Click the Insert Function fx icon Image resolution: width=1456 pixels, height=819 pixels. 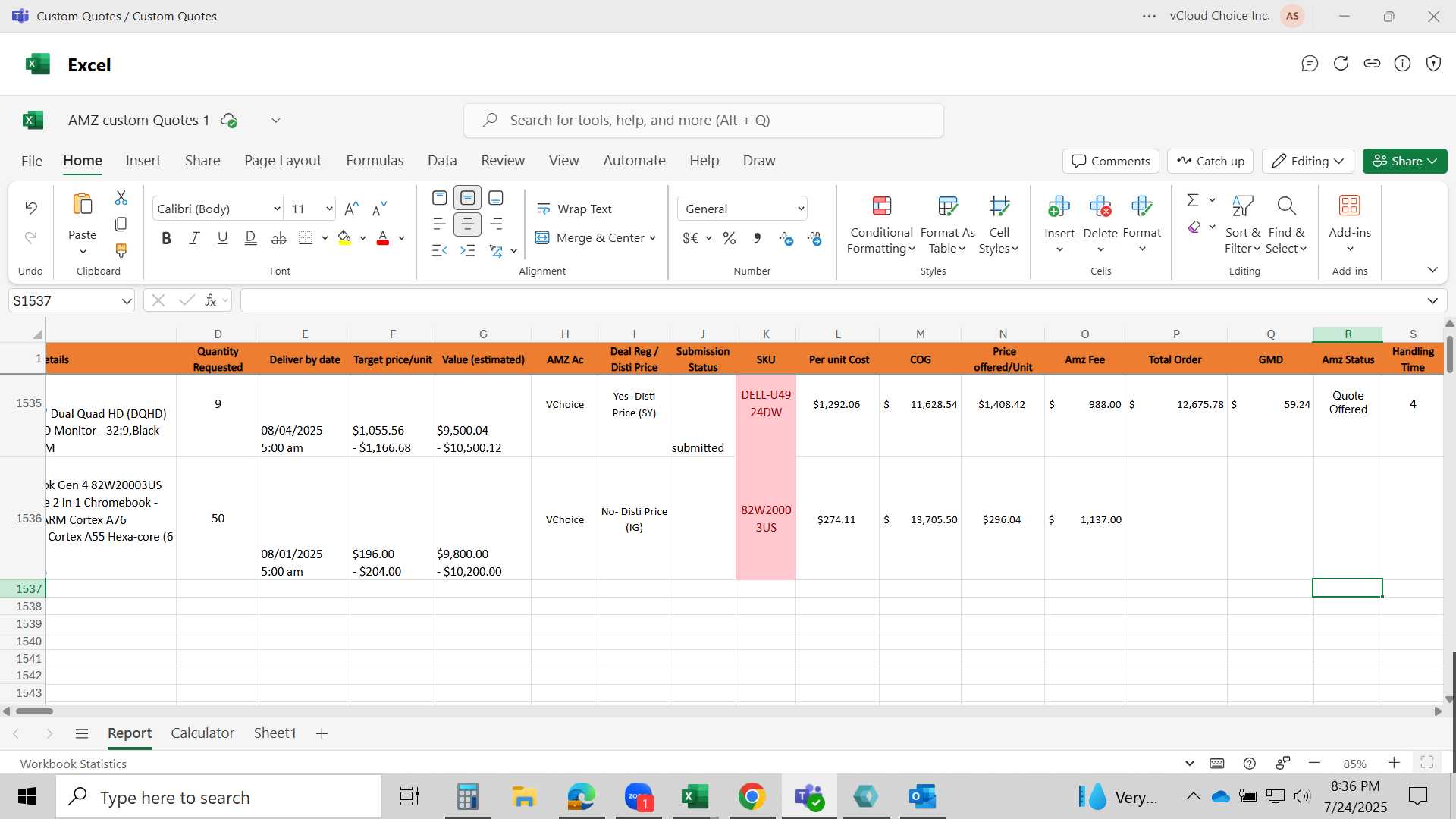[x=211, y=300]
